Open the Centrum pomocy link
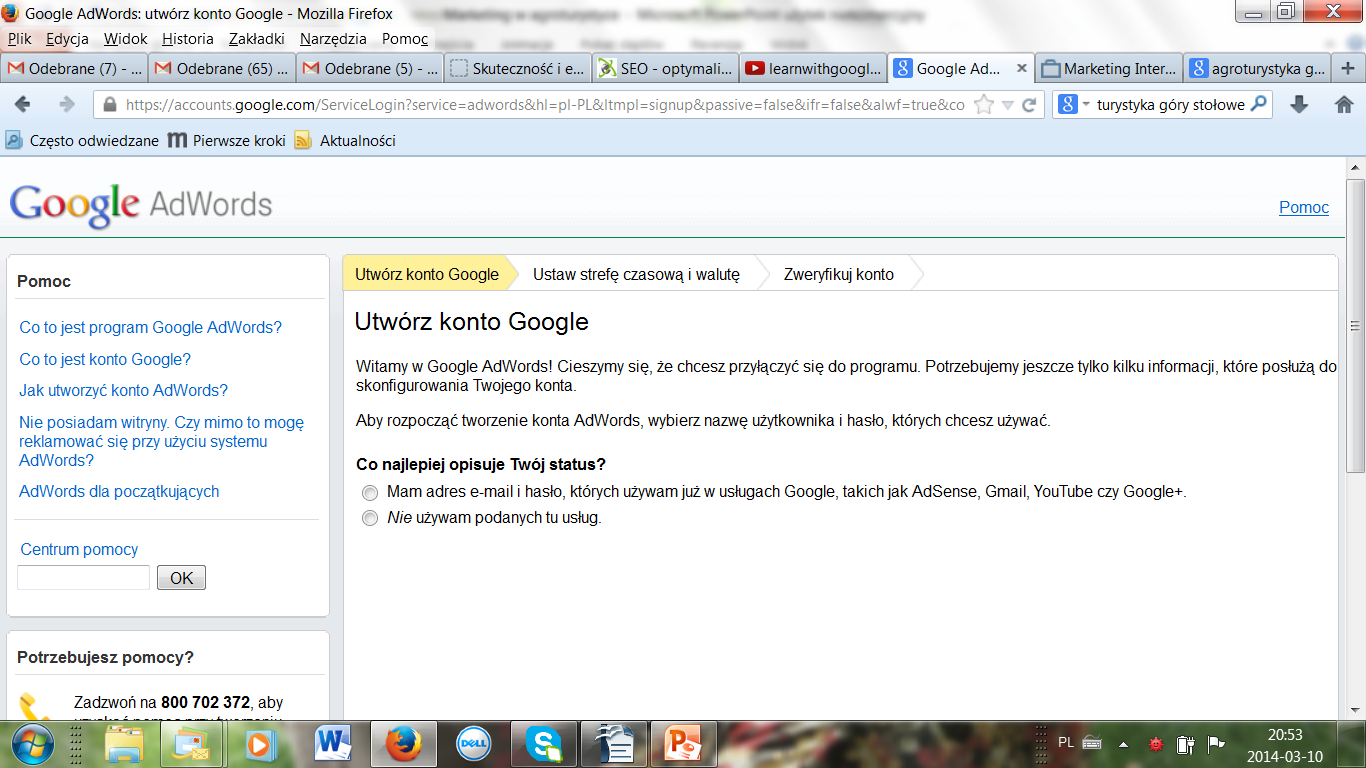 click(x=79, y=549)
